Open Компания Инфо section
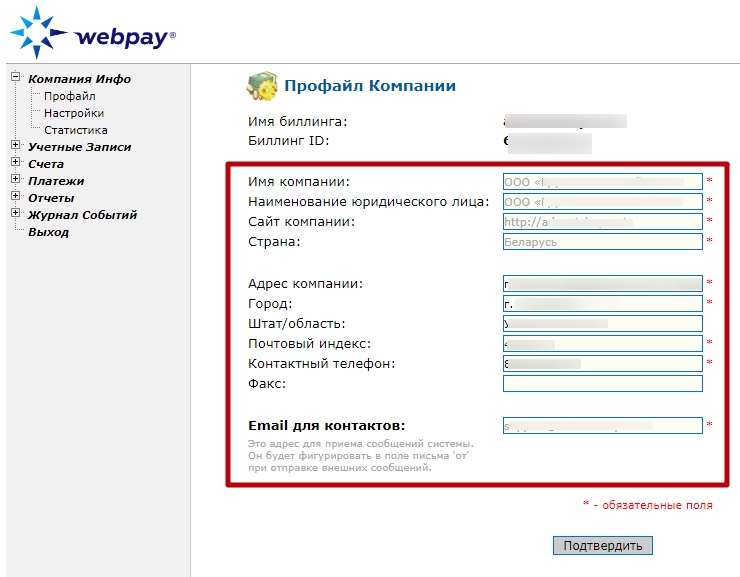The image size is (740, 577). click(x=79, y=79)
